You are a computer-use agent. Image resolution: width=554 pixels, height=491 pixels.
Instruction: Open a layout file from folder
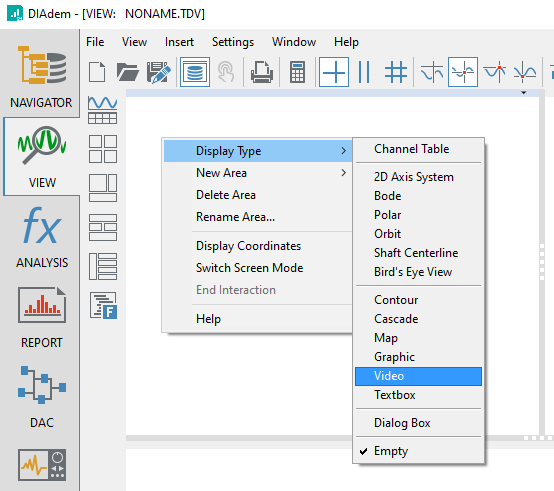point(127,72)
